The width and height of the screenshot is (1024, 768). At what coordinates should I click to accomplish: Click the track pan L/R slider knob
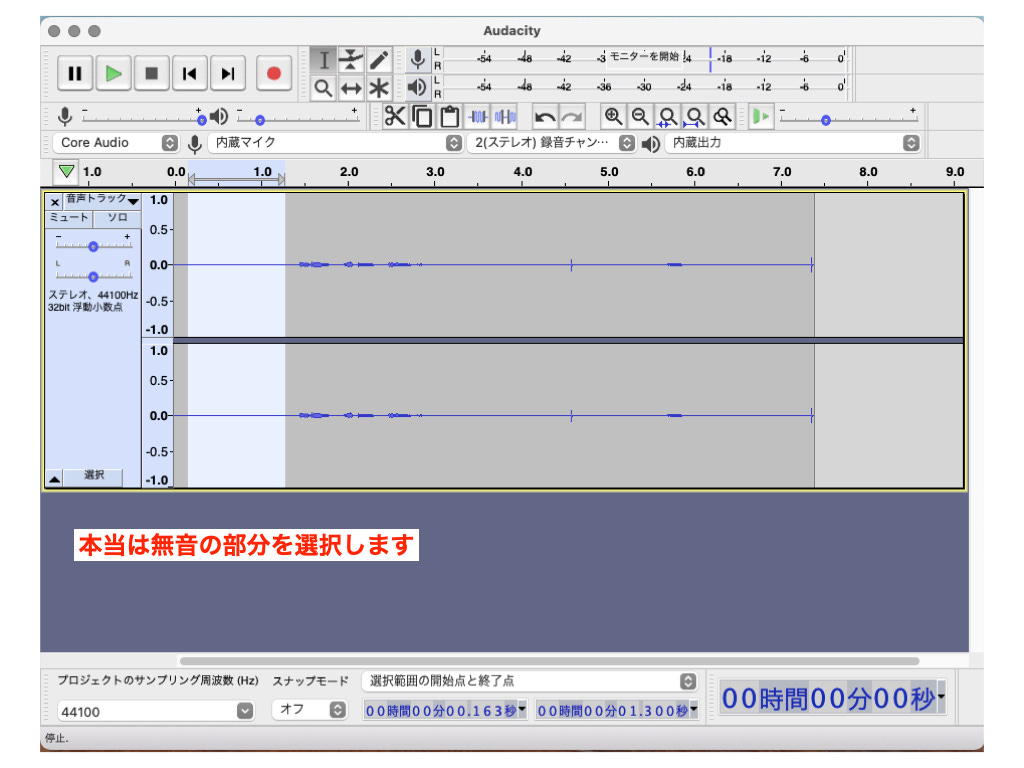tap(93, 277)
